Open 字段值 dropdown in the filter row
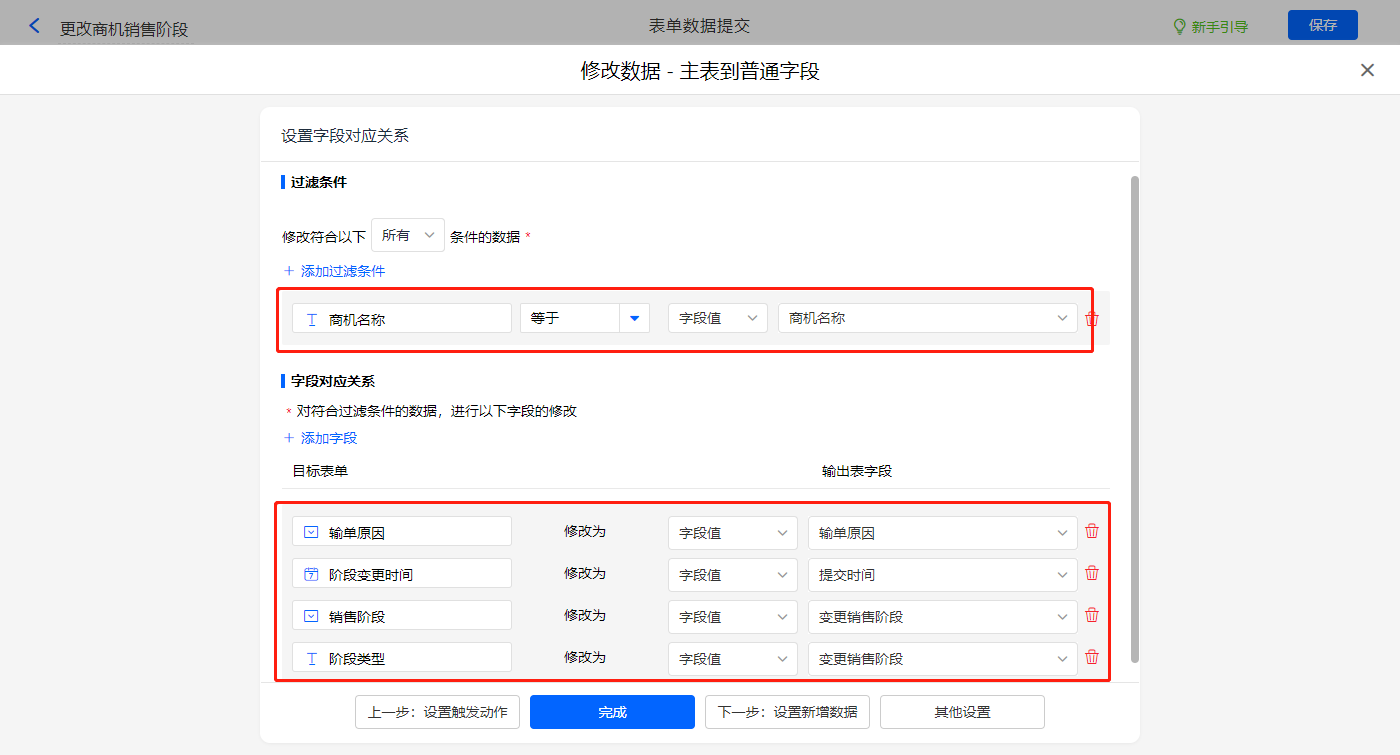Image resolution: width=1400 pixels, height=755 pixels. 717,319
